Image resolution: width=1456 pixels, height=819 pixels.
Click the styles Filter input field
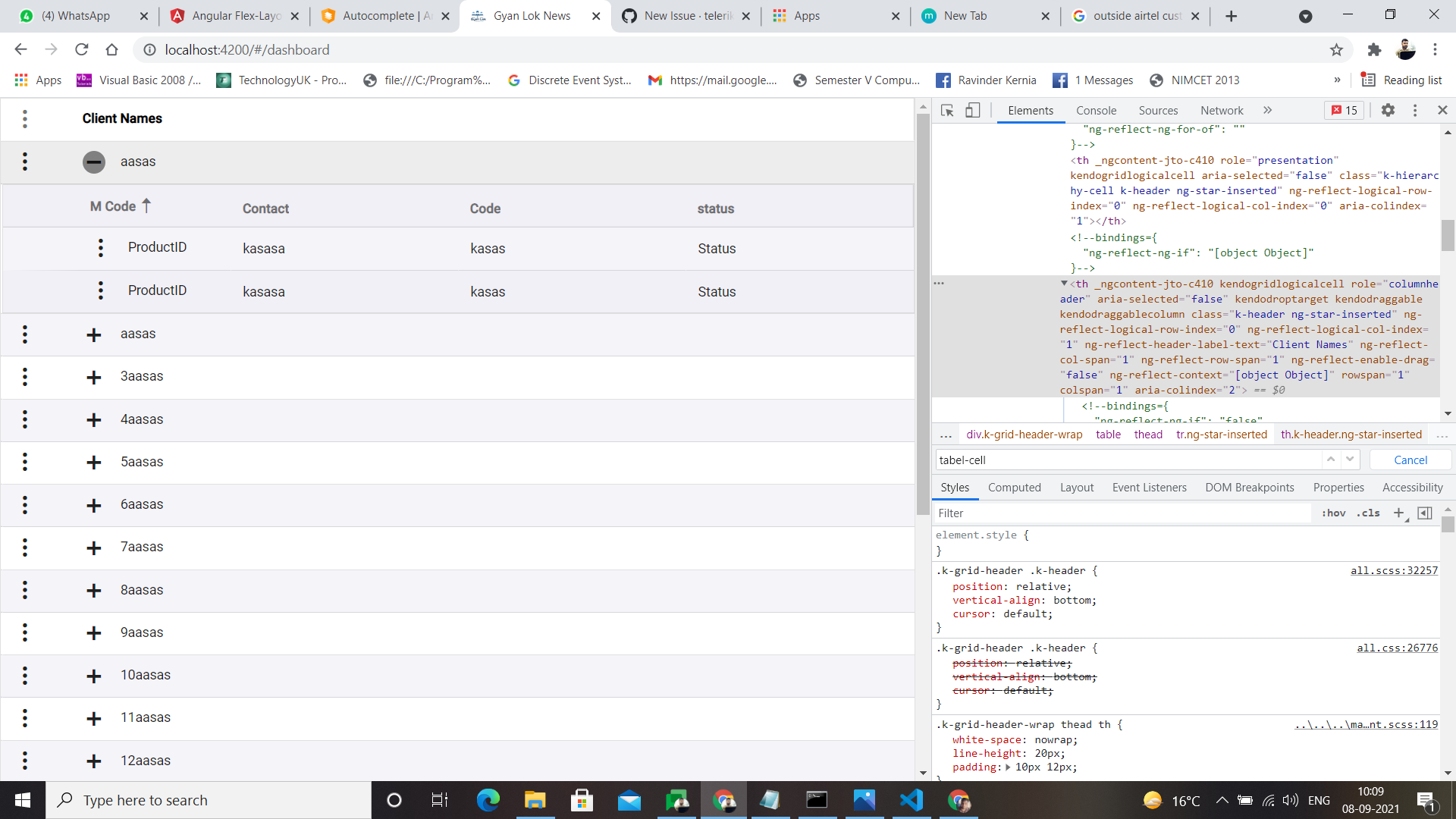[x=1062, y=513]
